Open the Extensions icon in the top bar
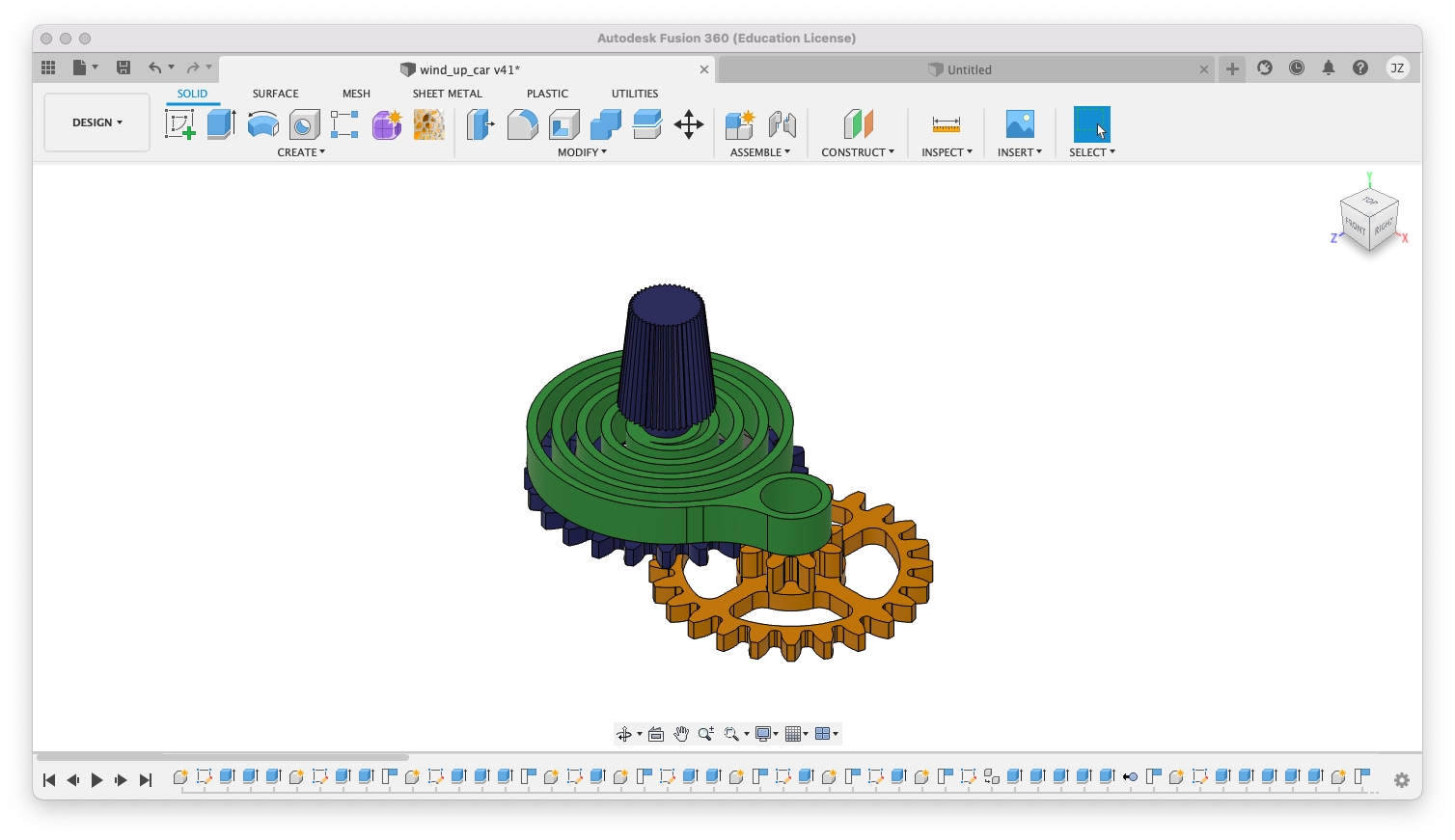The width and height of the screenshot is (1455, 840). coord(1265,68)
